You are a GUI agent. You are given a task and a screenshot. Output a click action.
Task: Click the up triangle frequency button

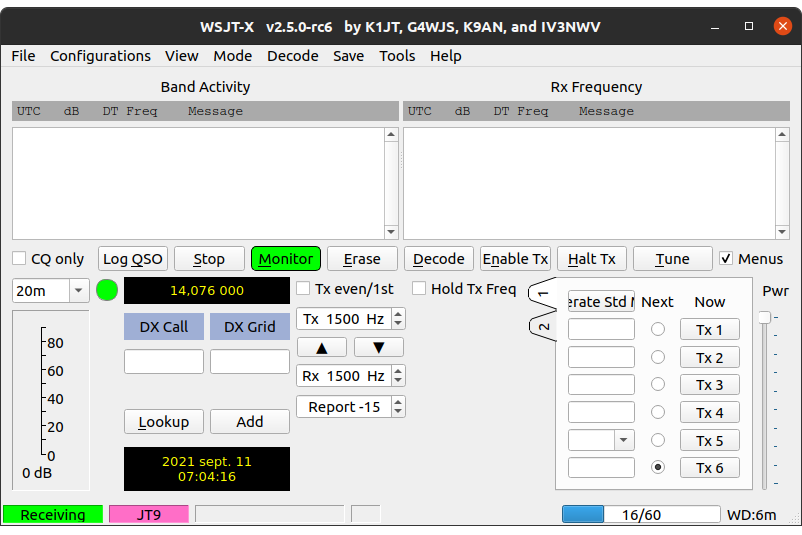point(322,348)
